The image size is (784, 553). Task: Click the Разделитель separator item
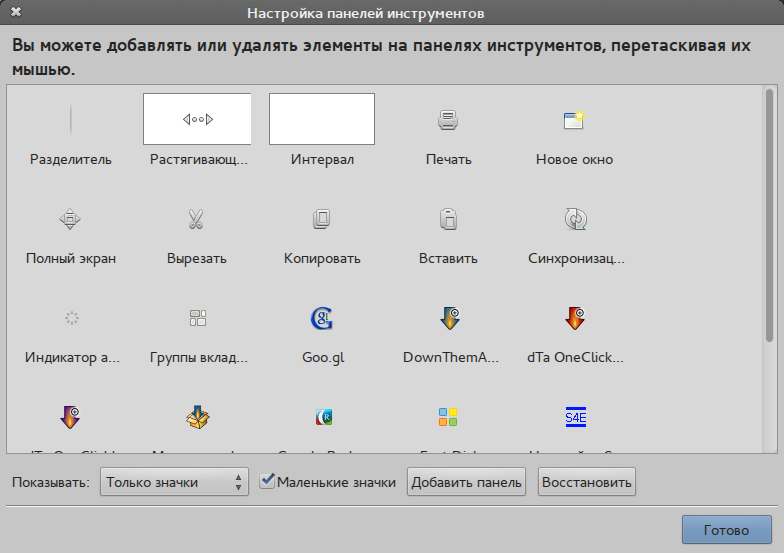71,121
